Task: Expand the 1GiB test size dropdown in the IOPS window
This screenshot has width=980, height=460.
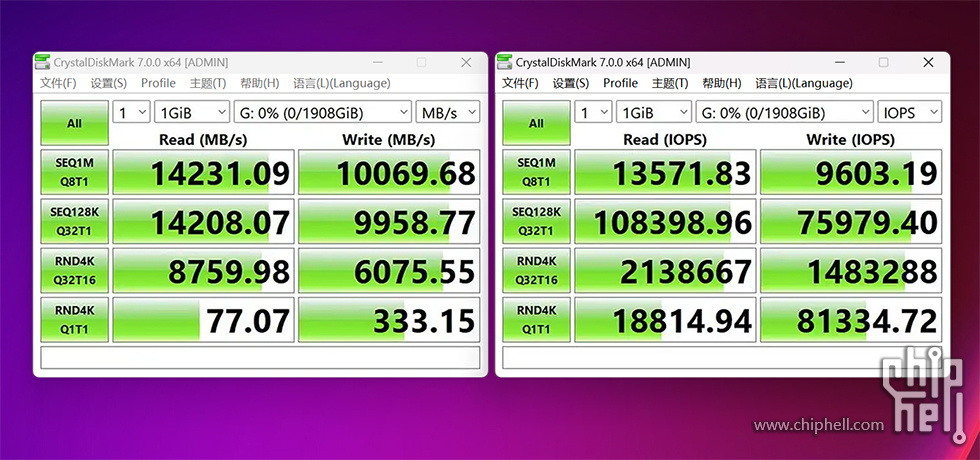Action: [x=651, y=113]
